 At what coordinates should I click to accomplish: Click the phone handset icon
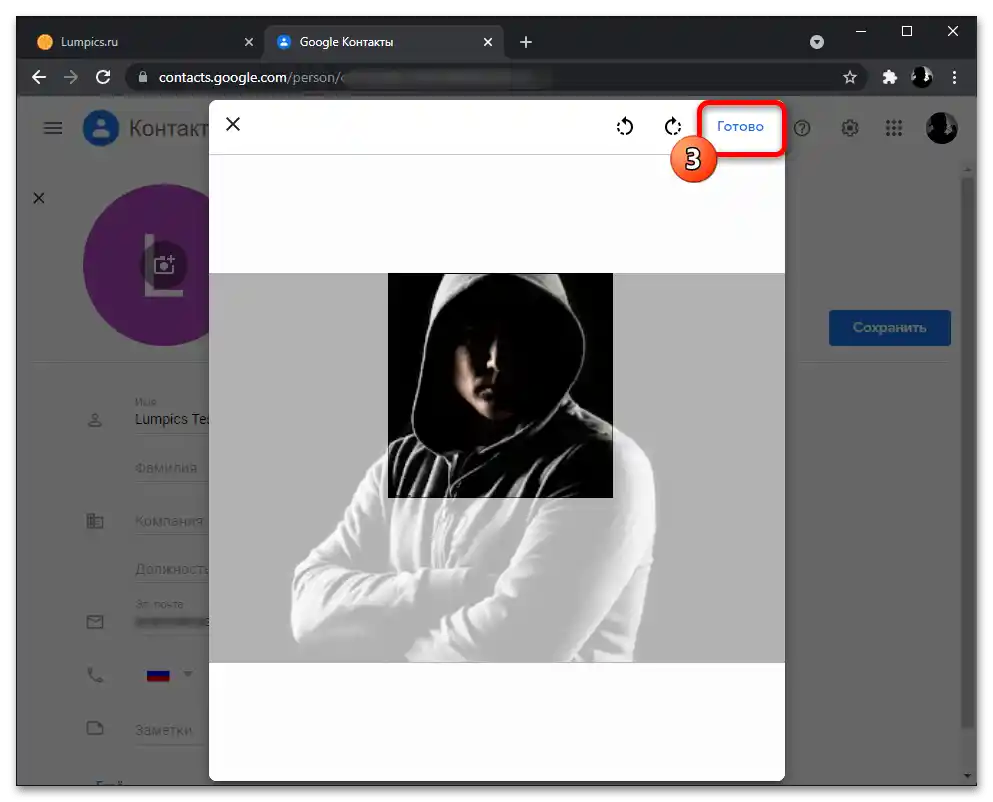point(95,675)
